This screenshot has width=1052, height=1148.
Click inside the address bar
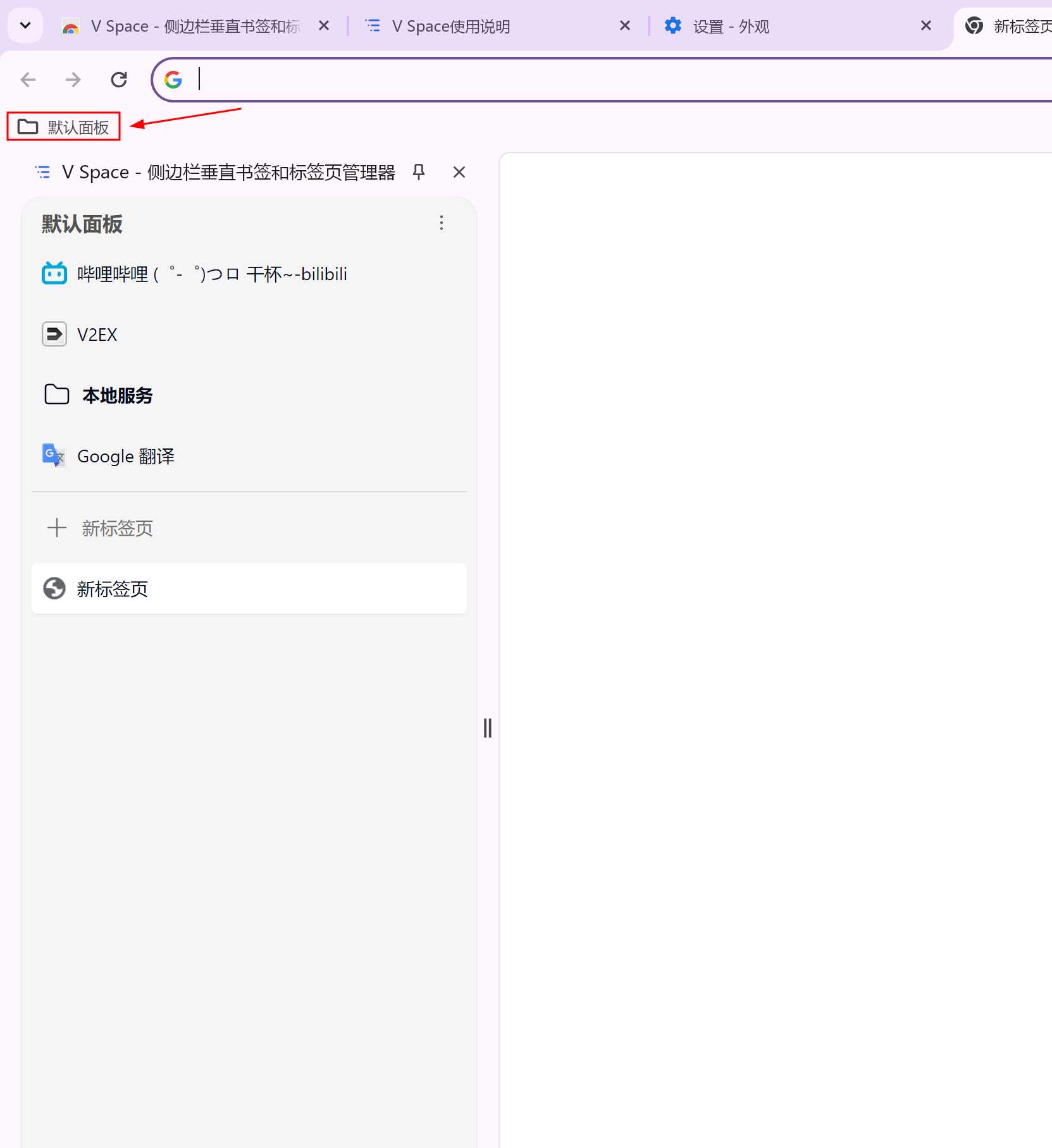click(443, 79)
